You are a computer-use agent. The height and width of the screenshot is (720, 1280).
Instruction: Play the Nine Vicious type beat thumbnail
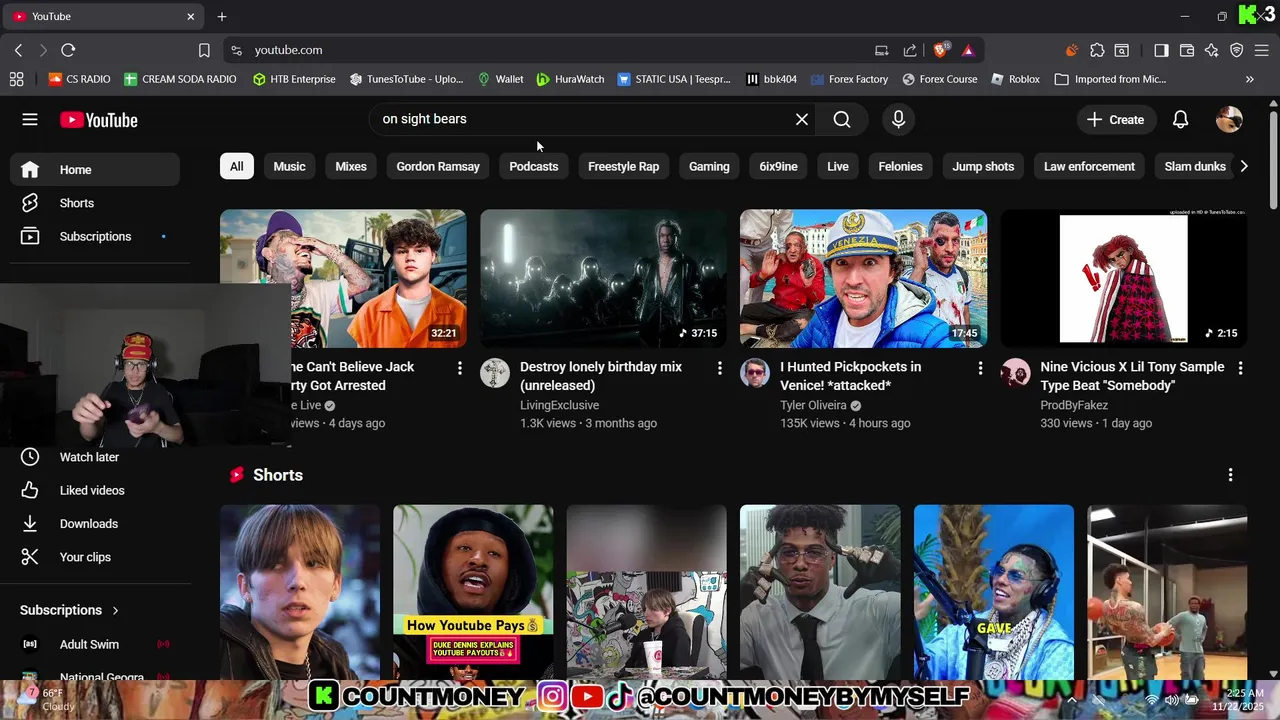1124,278
